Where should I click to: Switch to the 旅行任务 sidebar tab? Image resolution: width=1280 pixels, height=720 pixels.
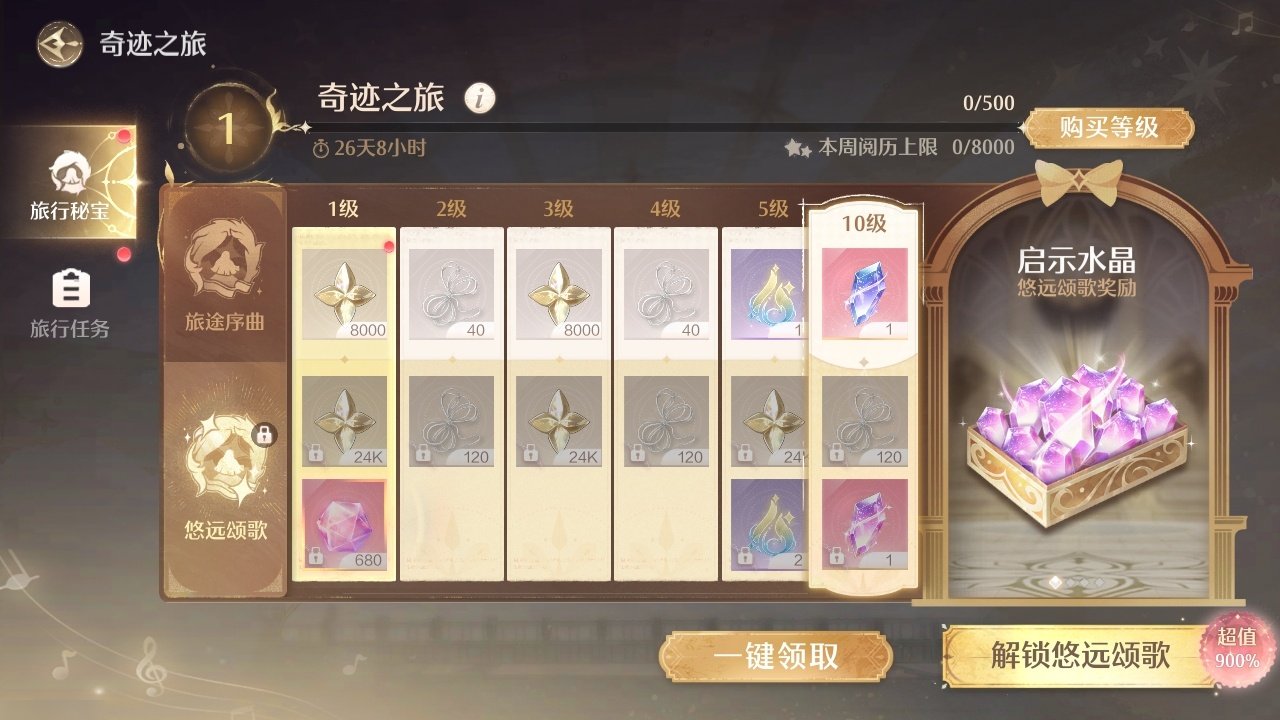click(x=69, y=302)
